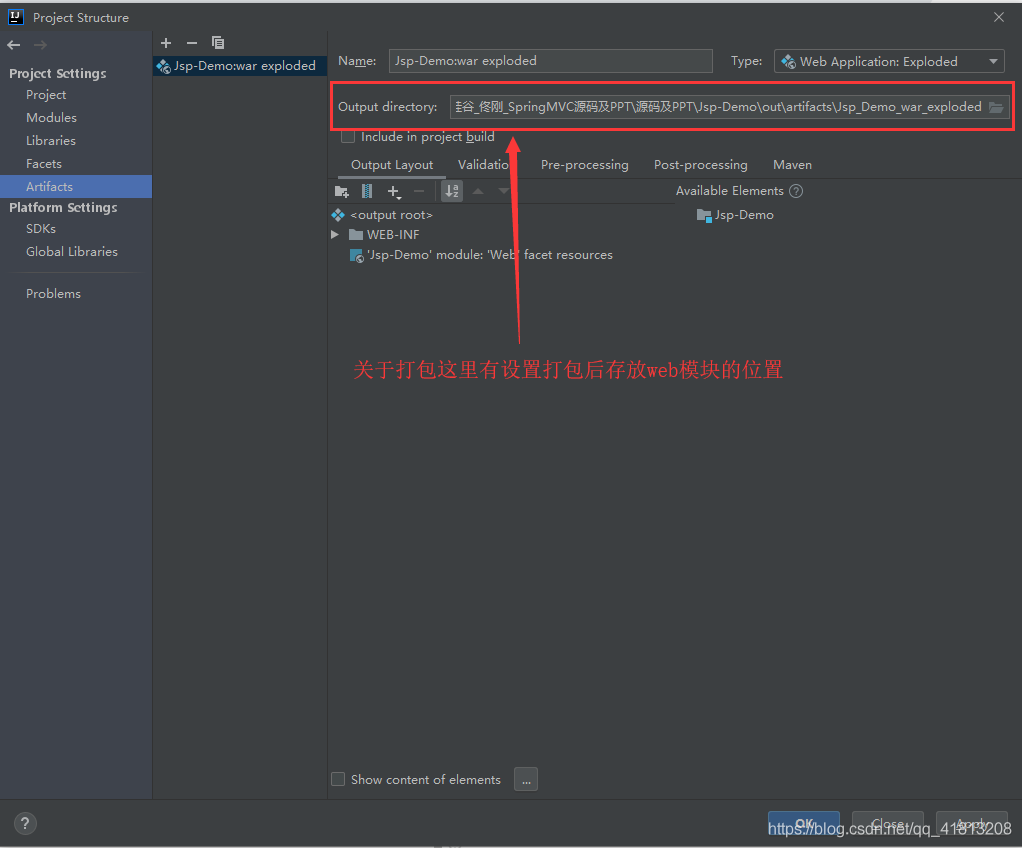
Task: Open the Type dropdown Web Application: Exploded
Action: (889, 61)
